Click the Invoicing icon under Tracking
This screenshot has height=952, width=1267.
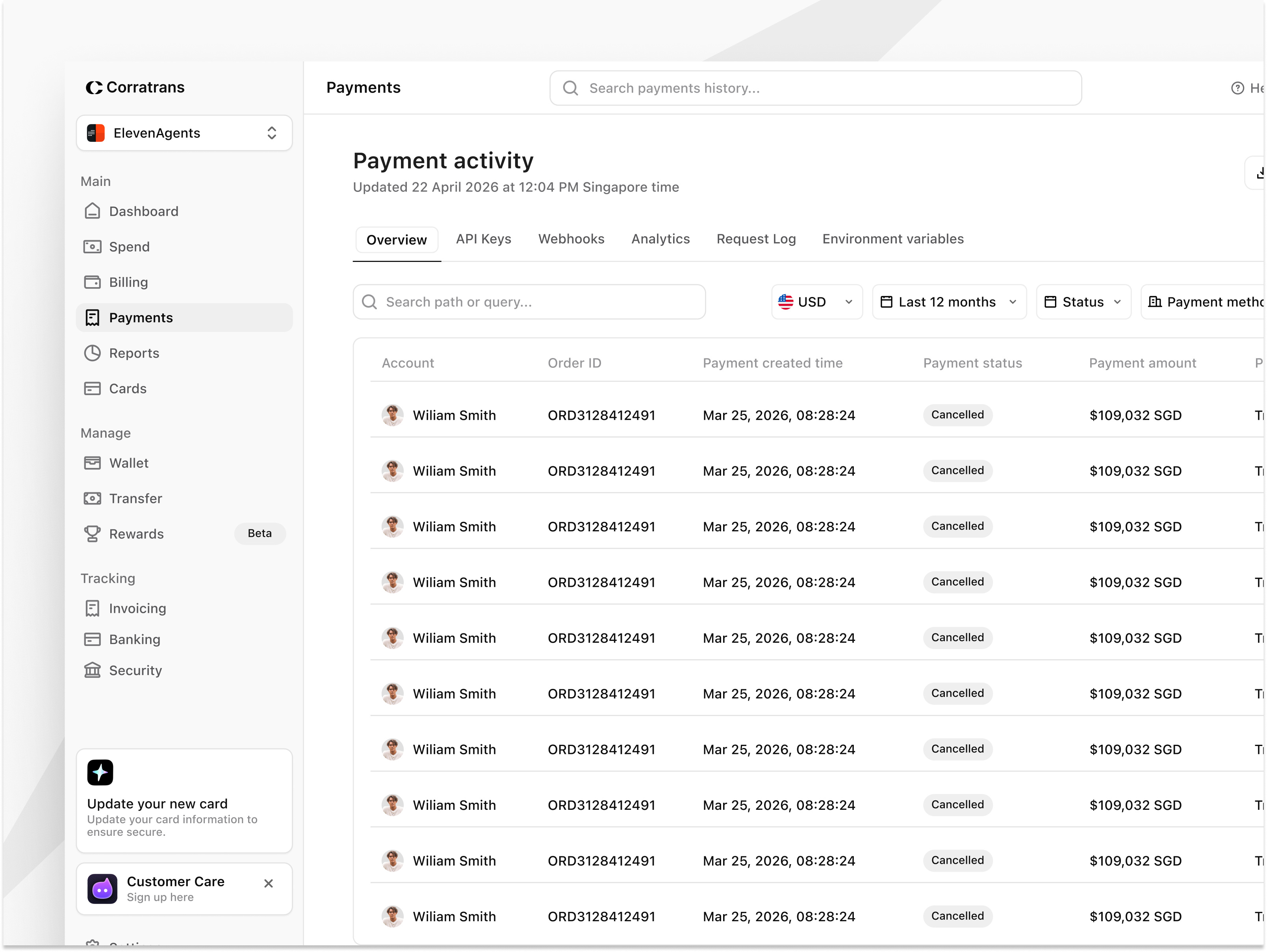click(x=92, y=609)
